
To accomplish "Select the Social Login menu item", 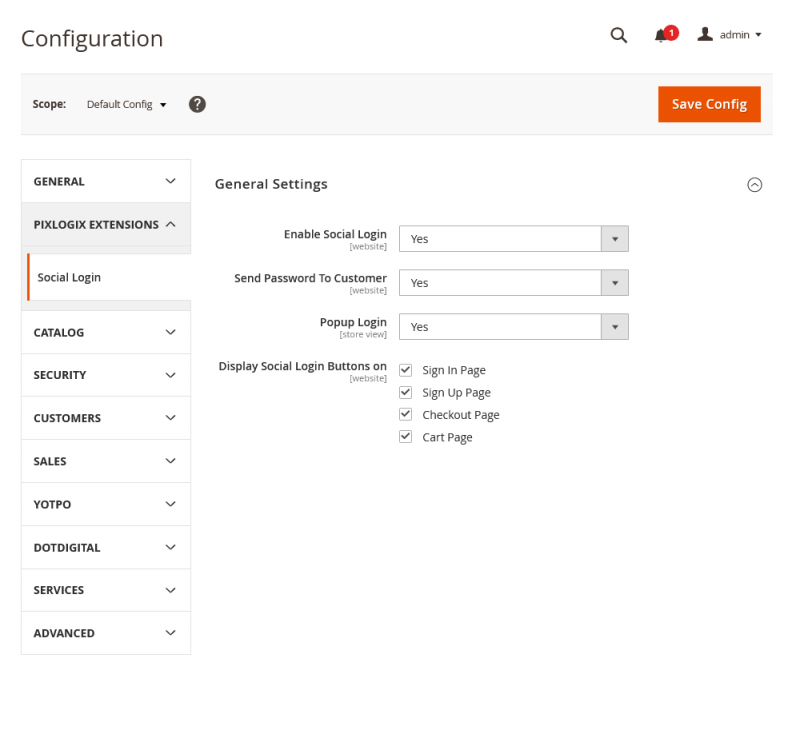I will coord(68,277).
